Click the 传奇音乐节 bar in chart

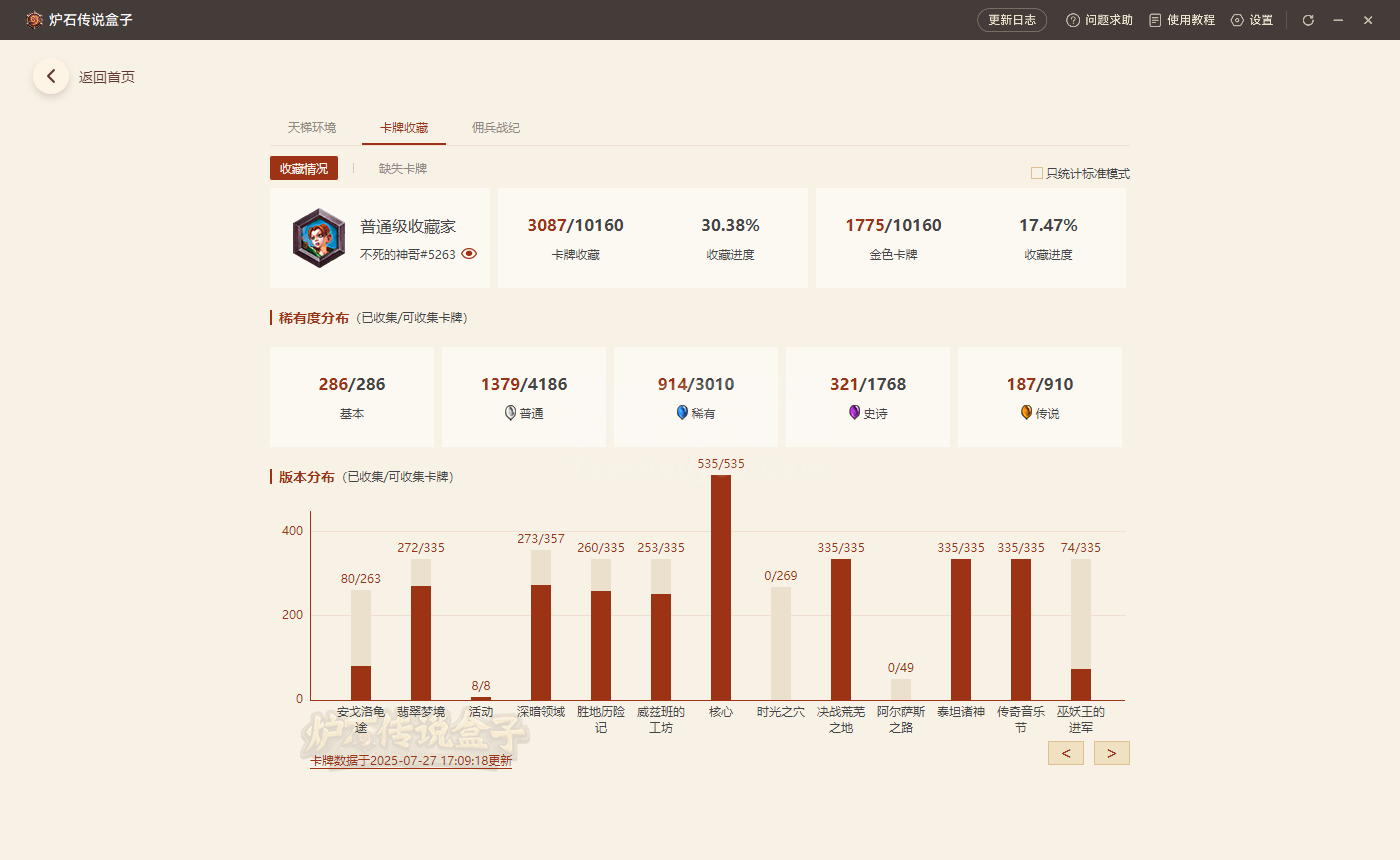(x=1021, y=630)
